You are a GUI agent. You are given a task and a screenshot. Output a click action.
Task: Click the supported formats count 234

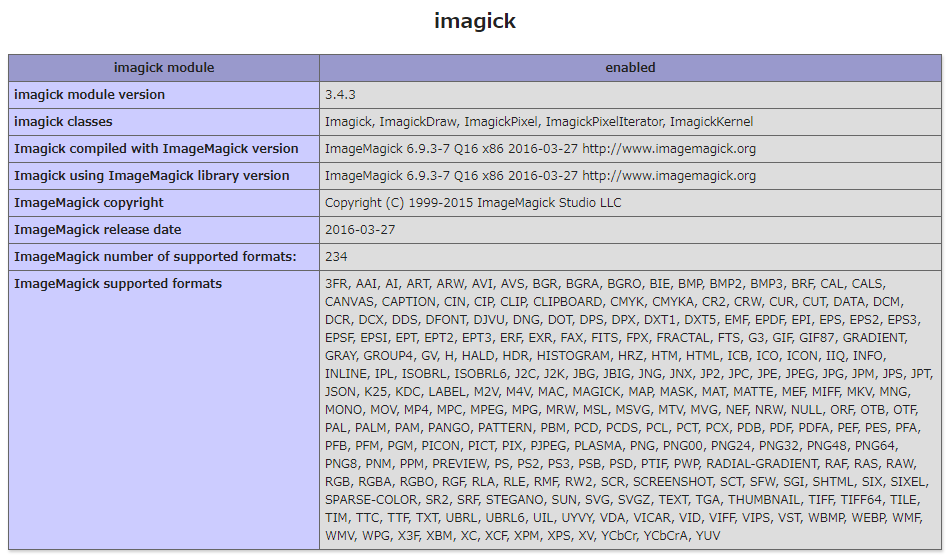(336, 257)
